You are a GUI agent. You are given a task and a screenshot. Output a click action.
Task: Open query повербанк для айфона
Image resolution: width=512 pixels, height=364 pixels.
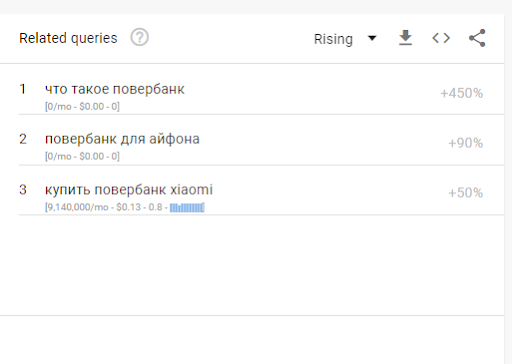tap(122, 139)
